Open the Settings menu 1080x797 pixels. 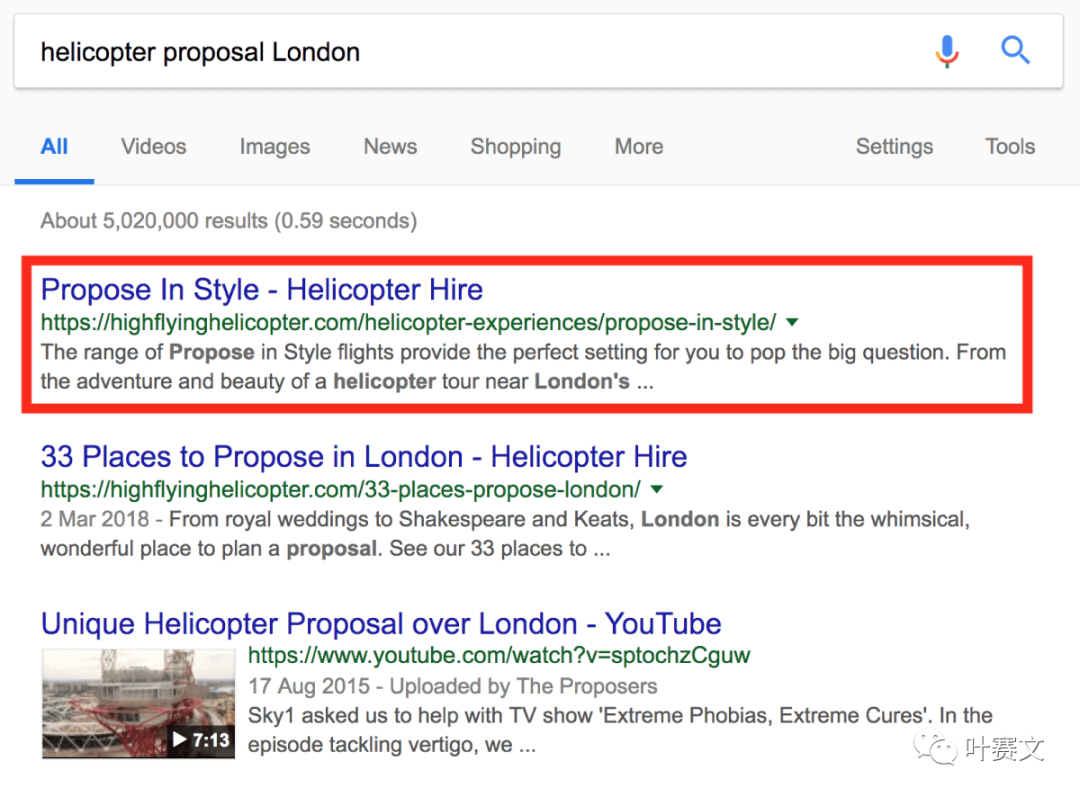(894, 147)
